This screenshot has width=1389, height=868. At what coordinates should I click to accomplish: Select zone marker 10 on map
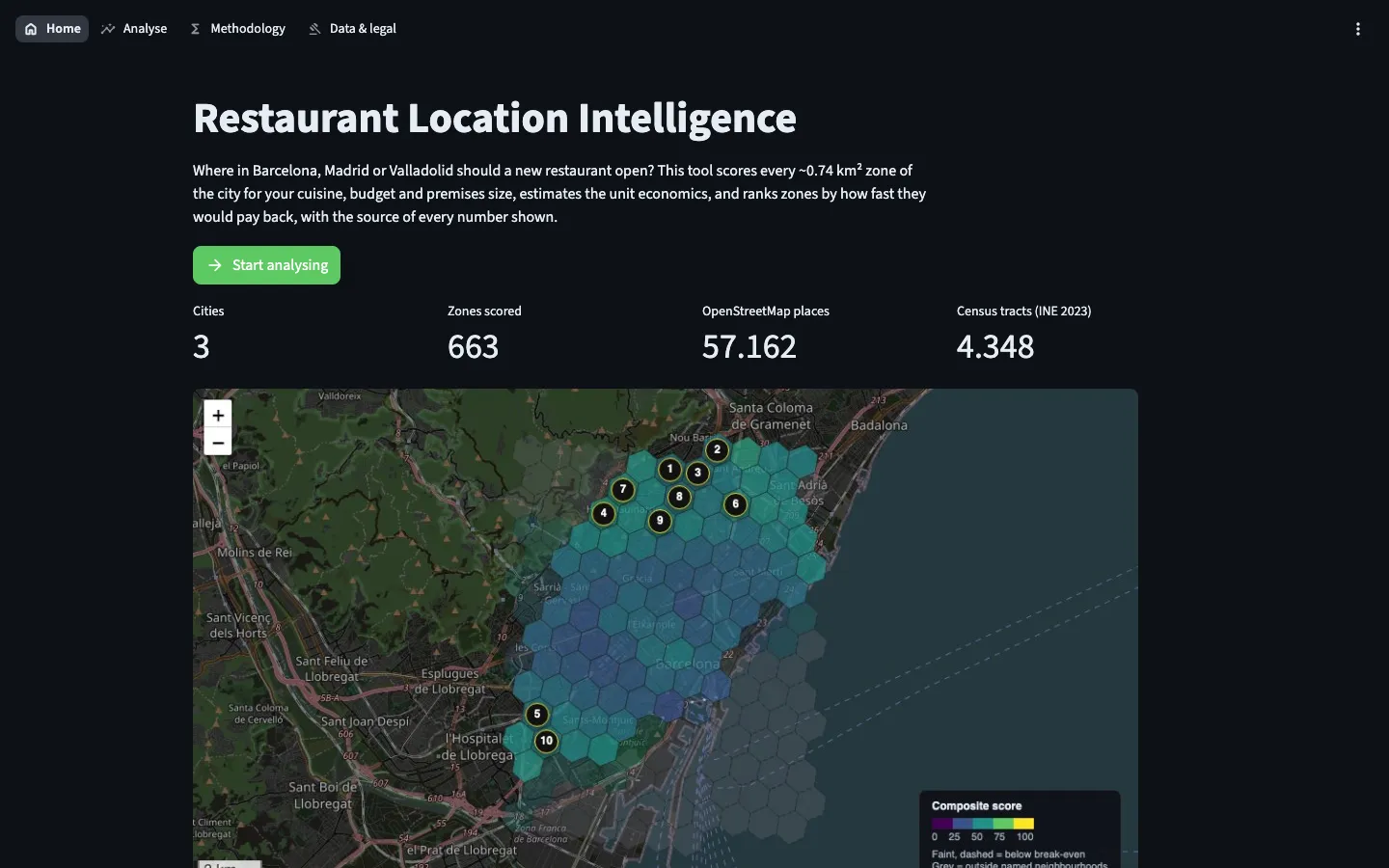(x=546, y=741)
